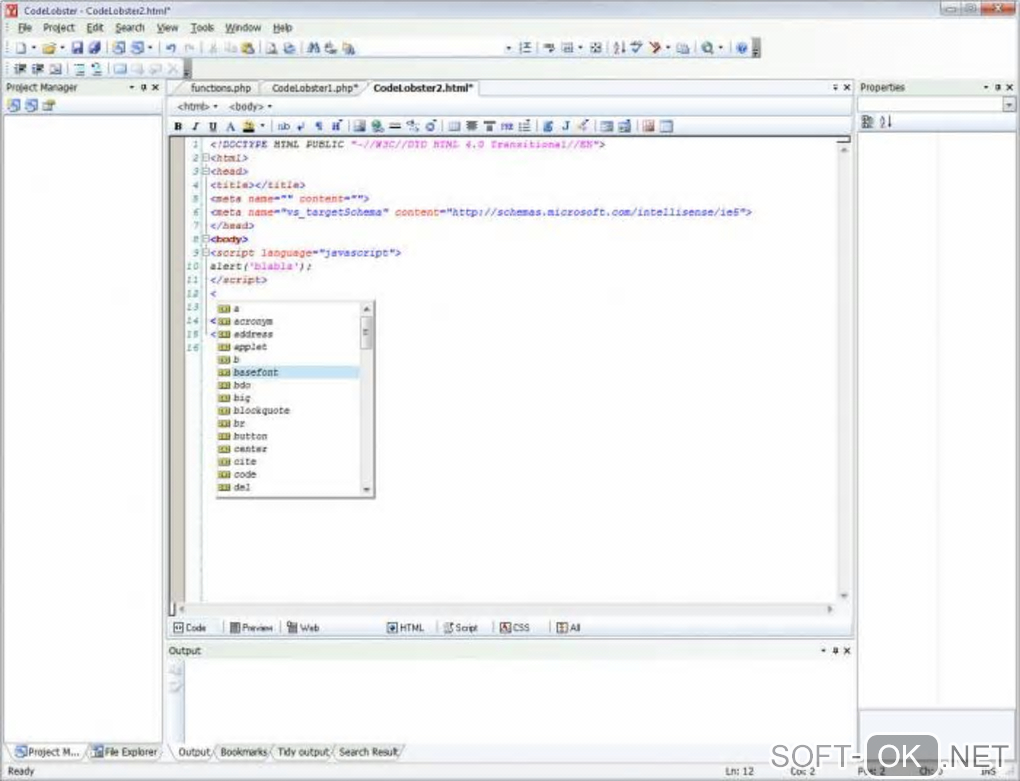Save the file with the disk icon
The image size is (1020, 781).
coord(77,48)
